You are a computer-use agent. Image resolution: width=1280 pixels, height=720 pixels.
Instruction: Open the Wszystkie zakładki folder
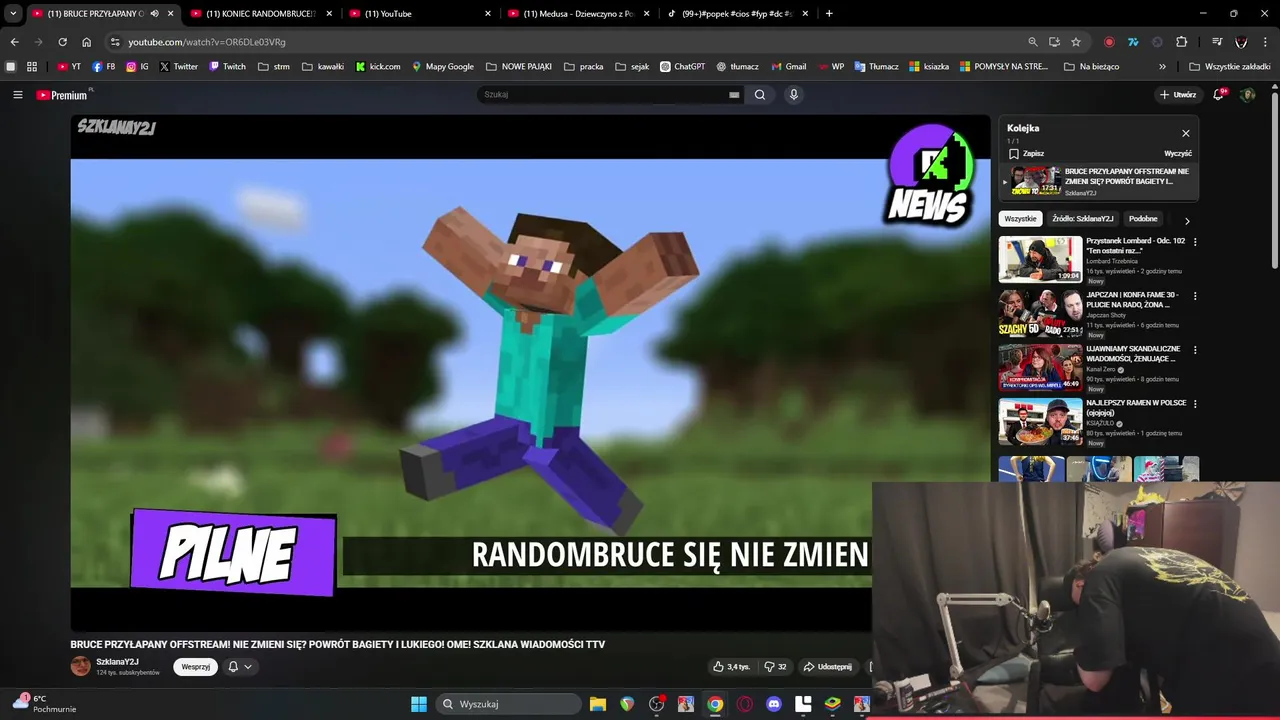(1230, 67)
